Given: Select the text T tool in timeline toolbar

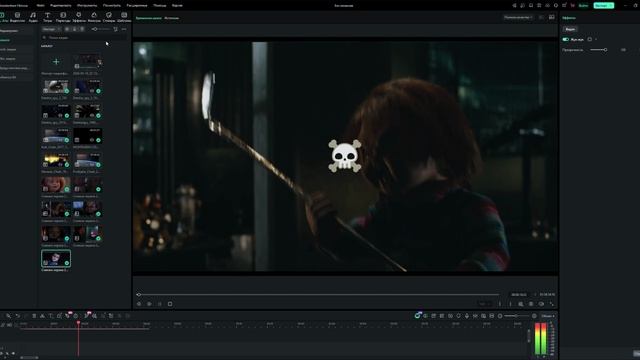Looking at the screenshot, I should pos(51,316).
